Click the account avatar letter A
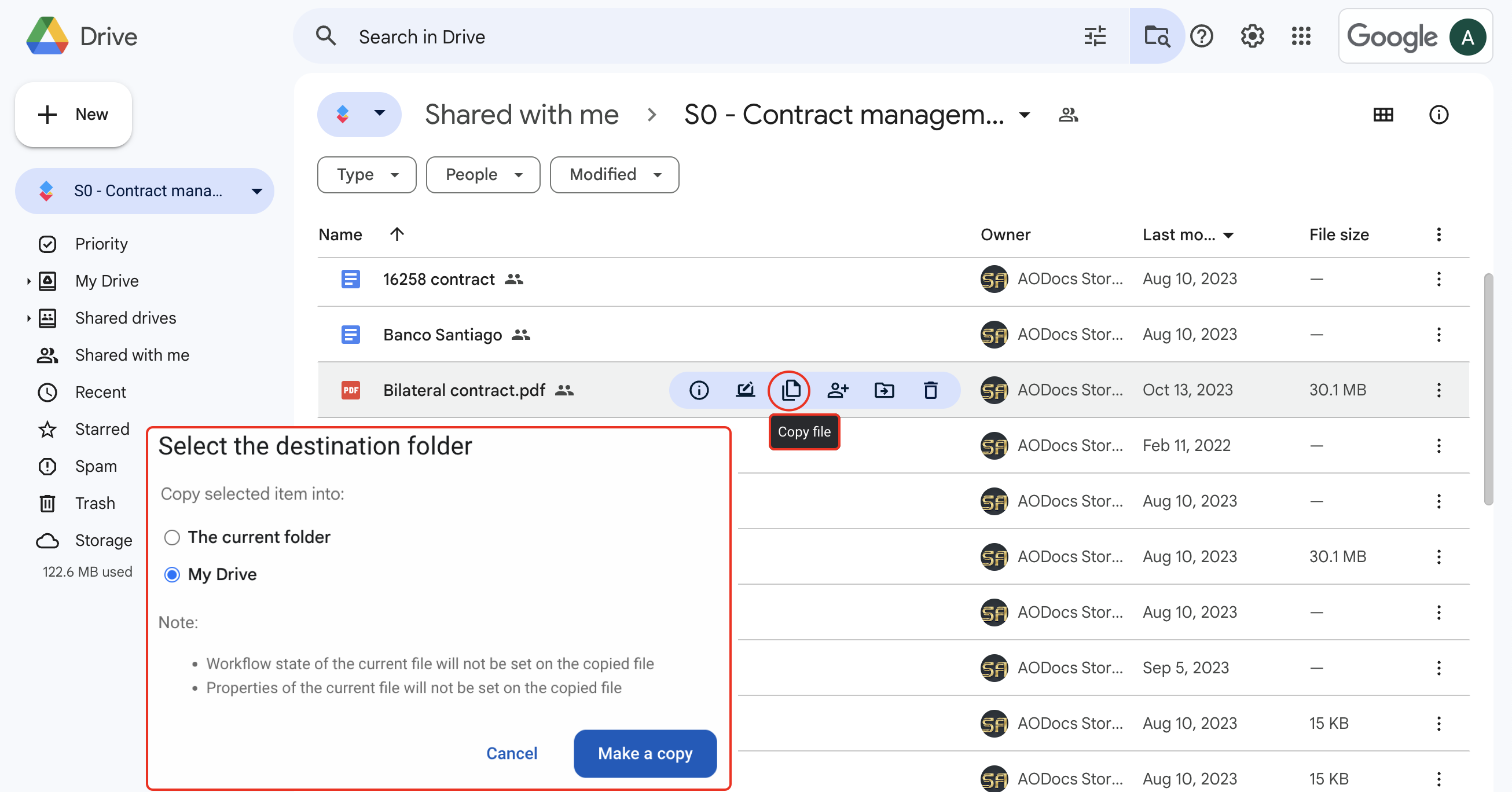This screenshot has height=792, width=1512. point(1467,37)
